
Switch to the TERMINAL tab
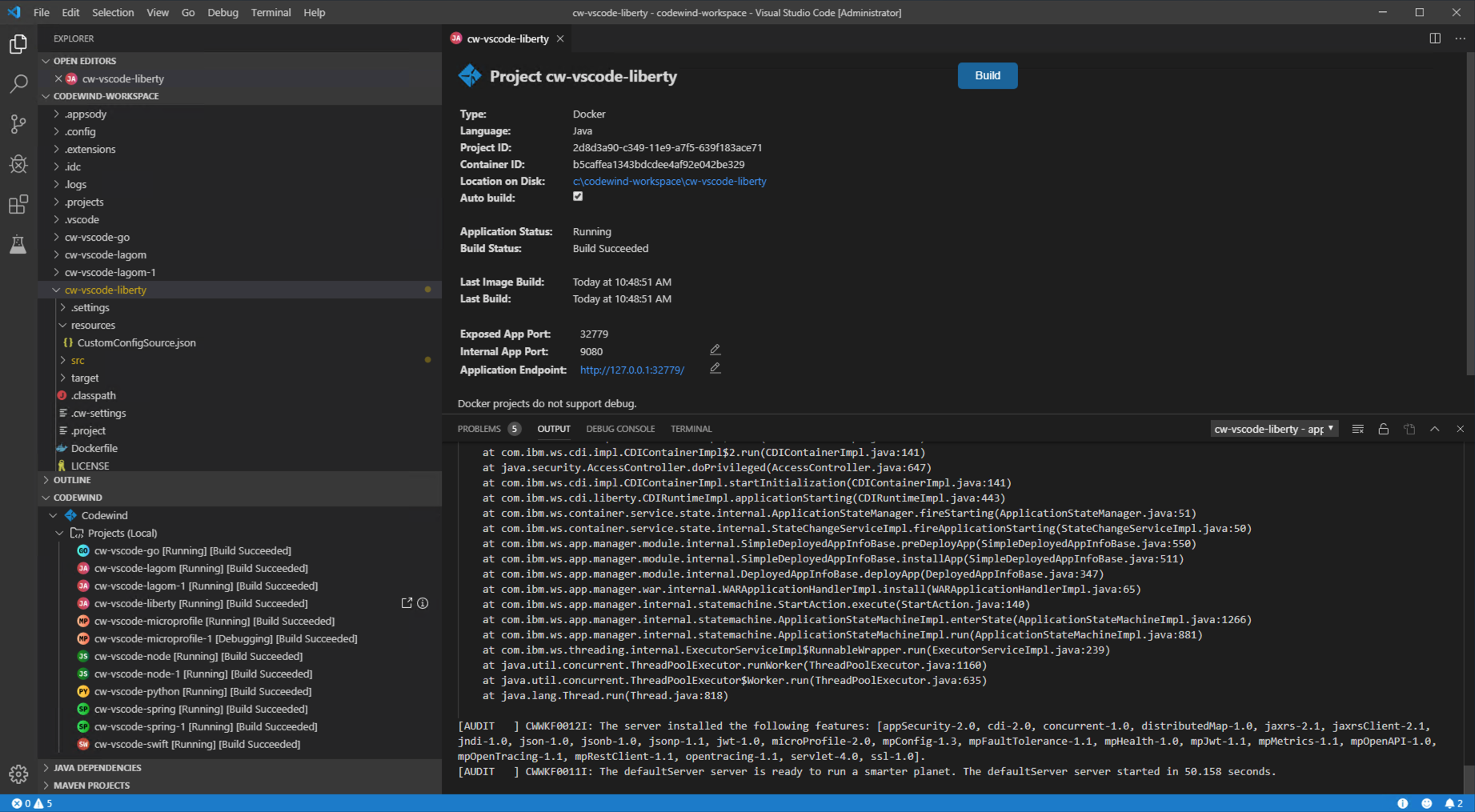tap(691, 429)
